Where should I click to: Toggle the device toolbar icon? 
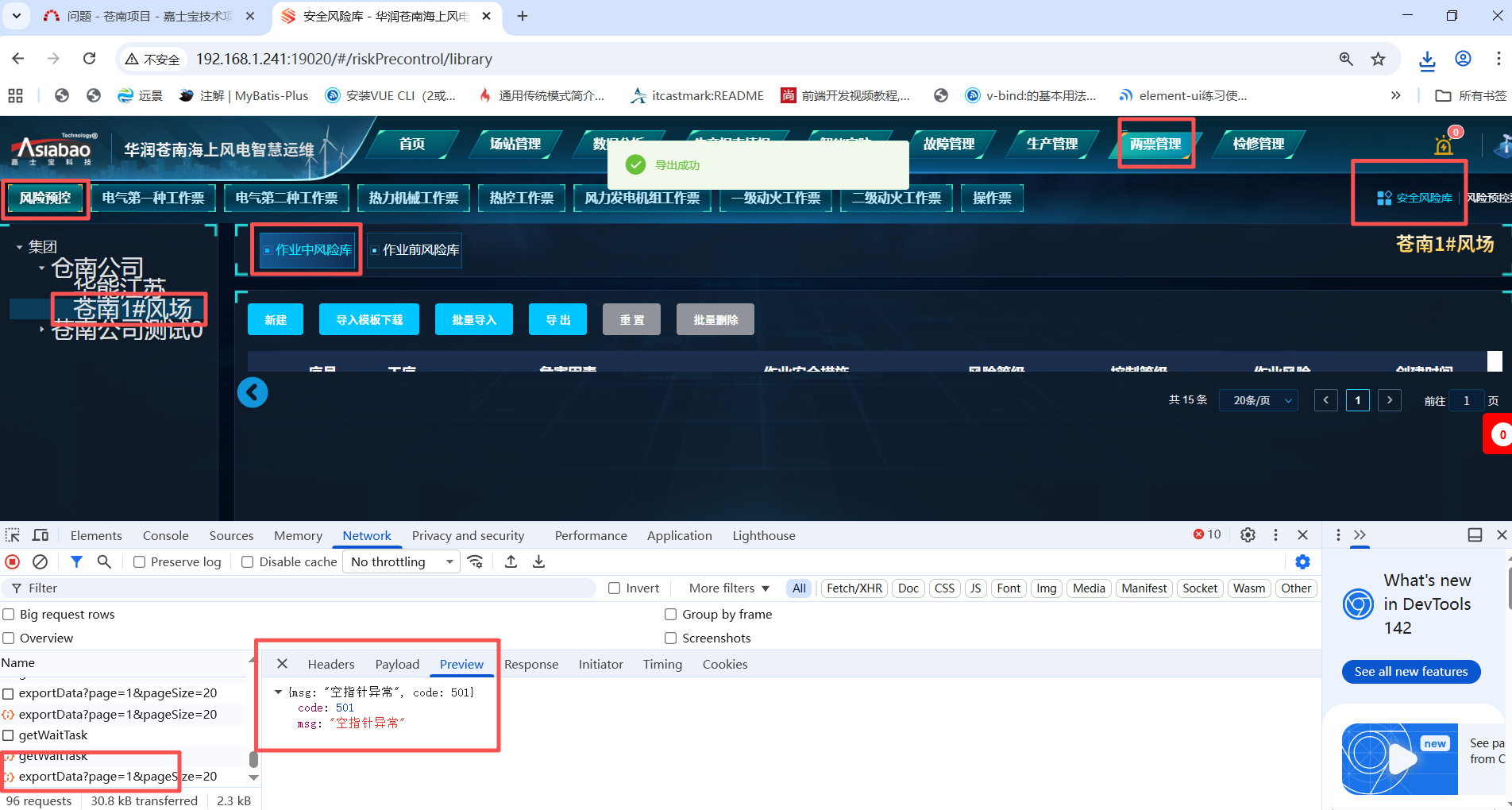click(x=40, y=535)
